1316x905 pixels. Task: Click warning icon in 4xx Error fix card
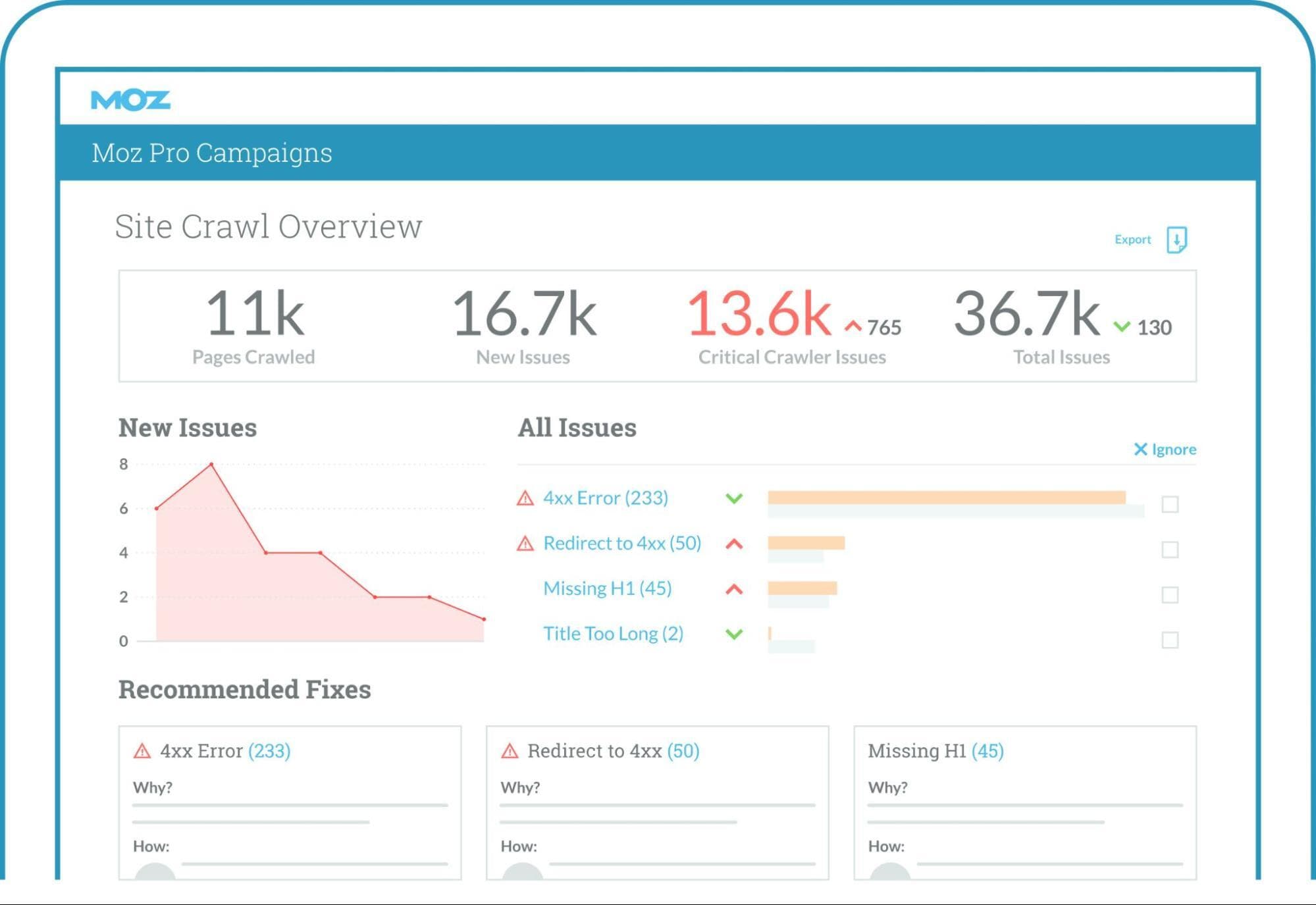tap(142, 751)
